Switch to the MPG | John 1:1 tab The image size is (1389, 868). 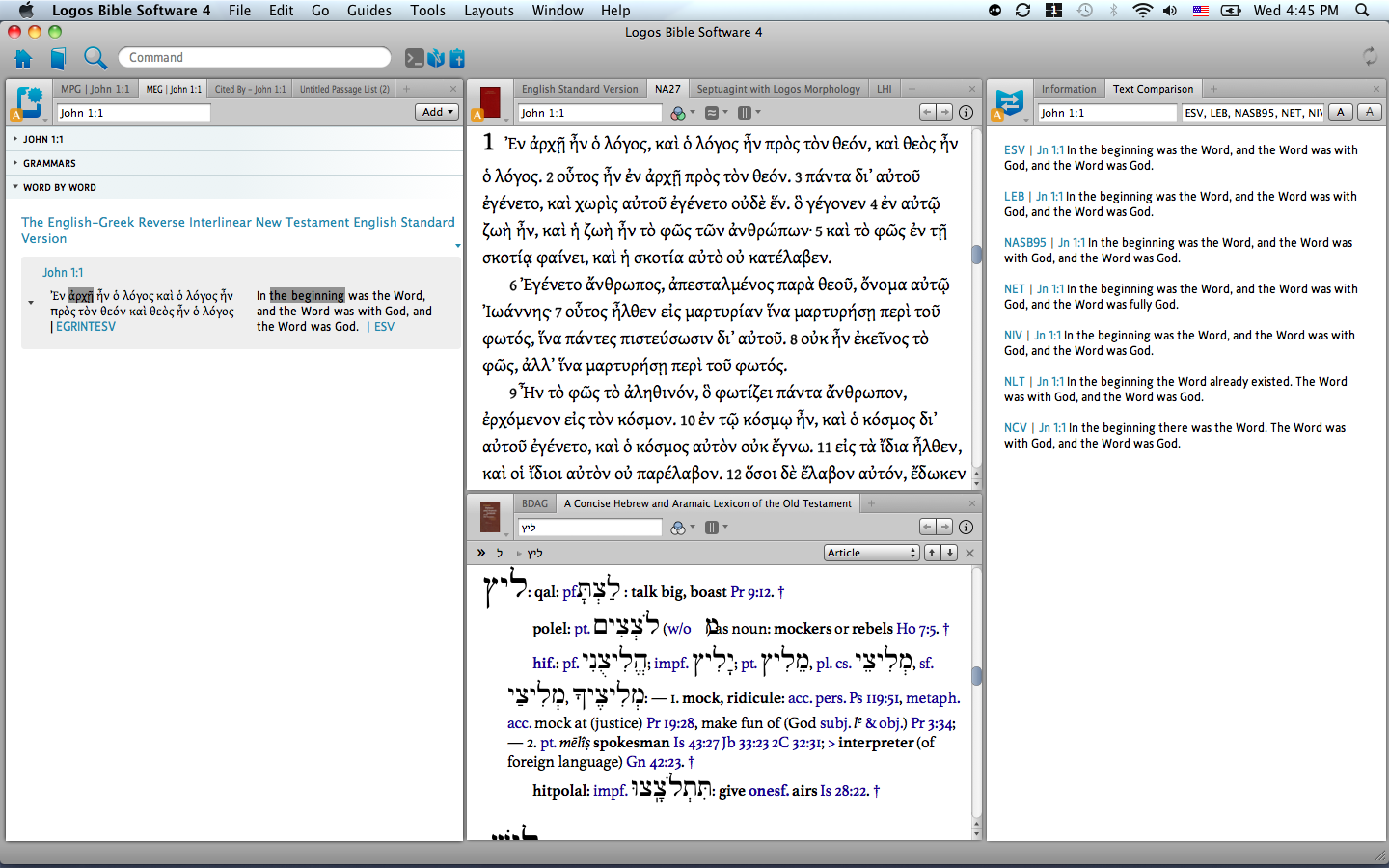[95, 89]
